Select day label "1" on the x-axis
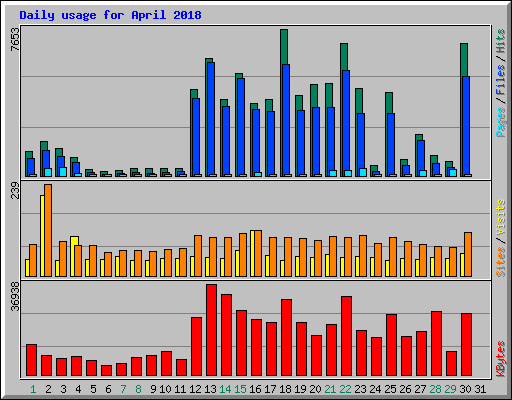Image resolution: width=512 pixels, height=400 pixels. (33, 389)
